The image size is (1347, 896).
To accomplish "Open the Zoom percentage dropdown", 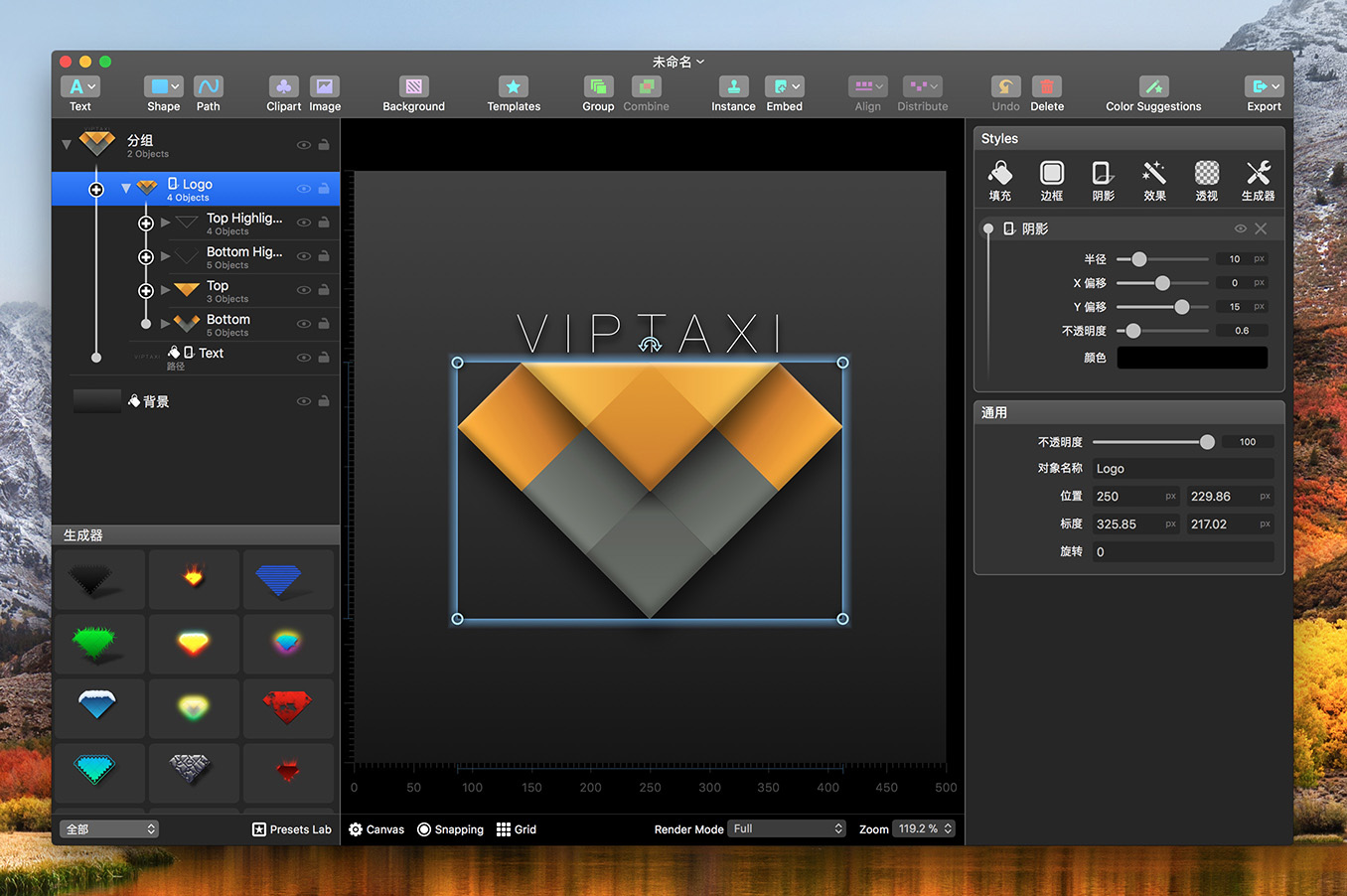I will coord(924,828).
